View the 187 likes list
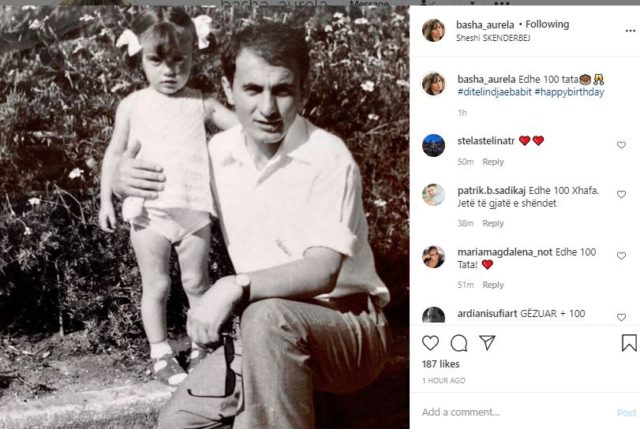The height and width of the screenshot is (429, 640). pyautogui.click(x=441, y=364)
